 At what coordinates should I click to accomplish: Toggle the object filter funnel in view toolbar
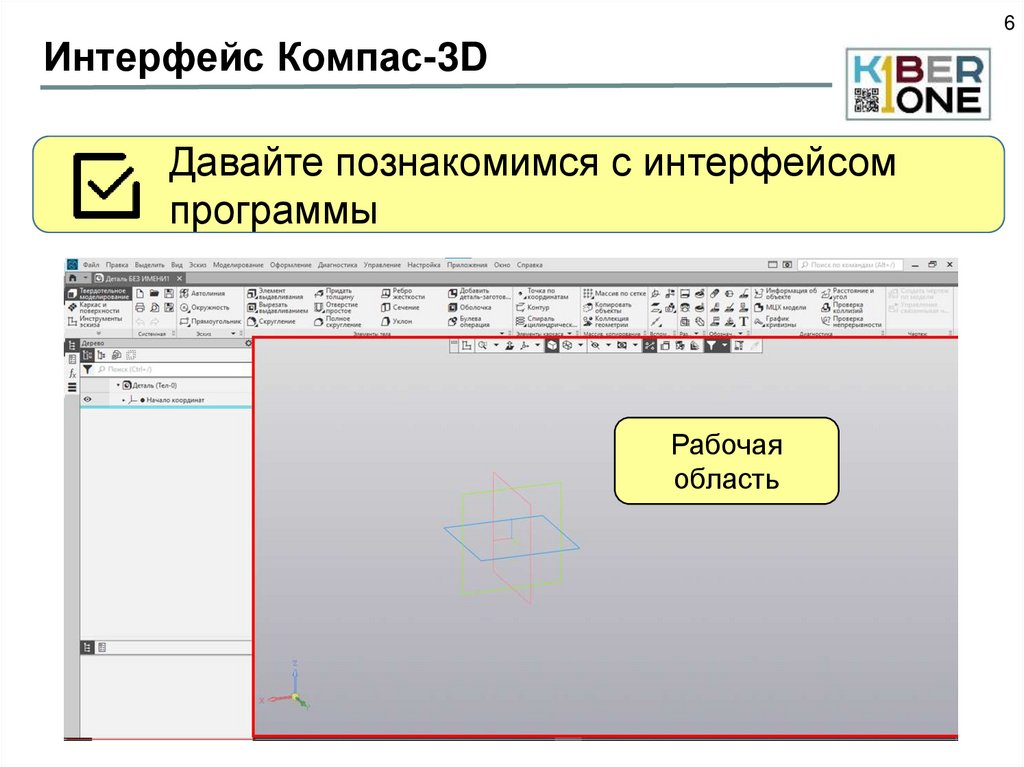(x=711, y=346)
